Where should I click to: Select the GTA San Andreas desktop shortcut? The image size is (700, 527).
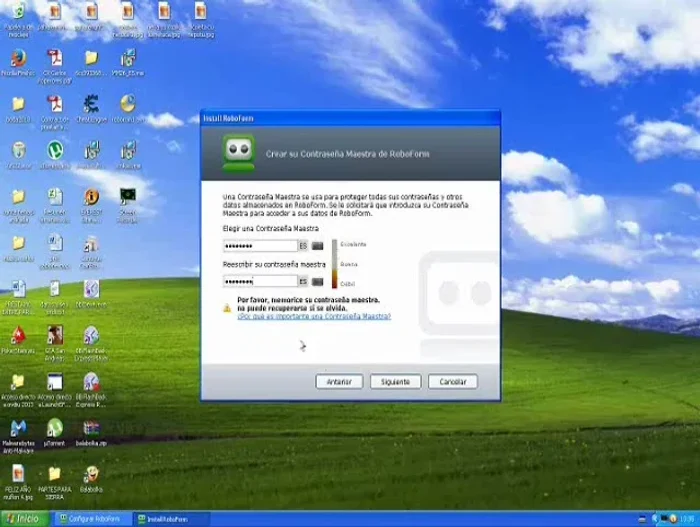point(54,336)
